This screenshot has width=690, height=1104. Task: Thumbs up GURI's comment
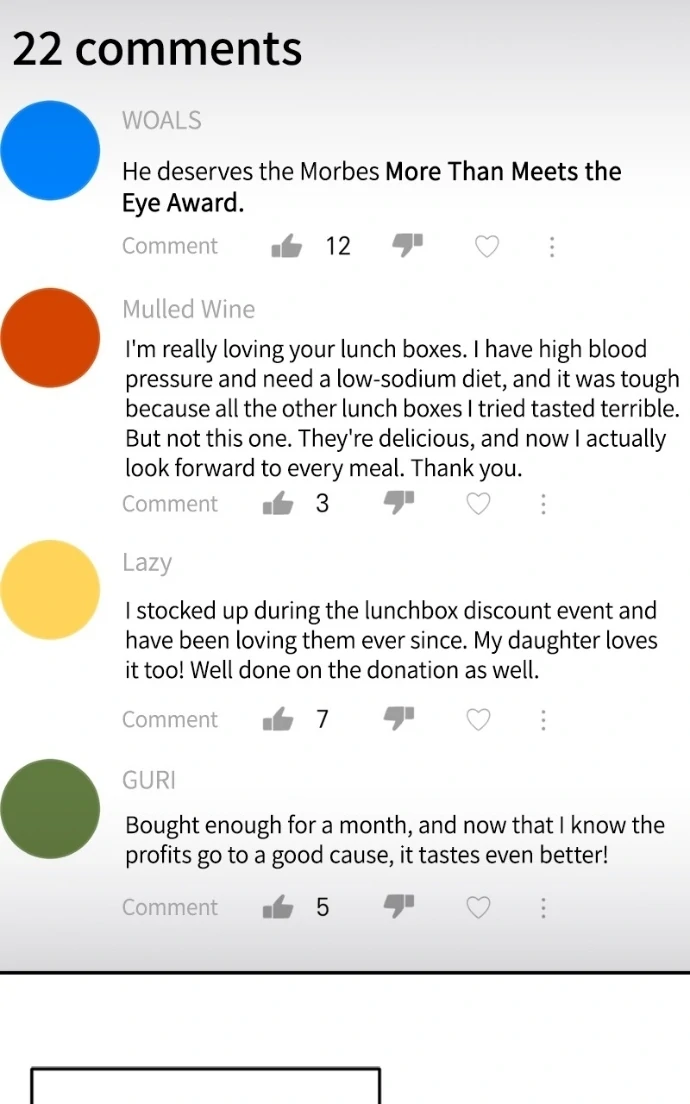[278, 907]
